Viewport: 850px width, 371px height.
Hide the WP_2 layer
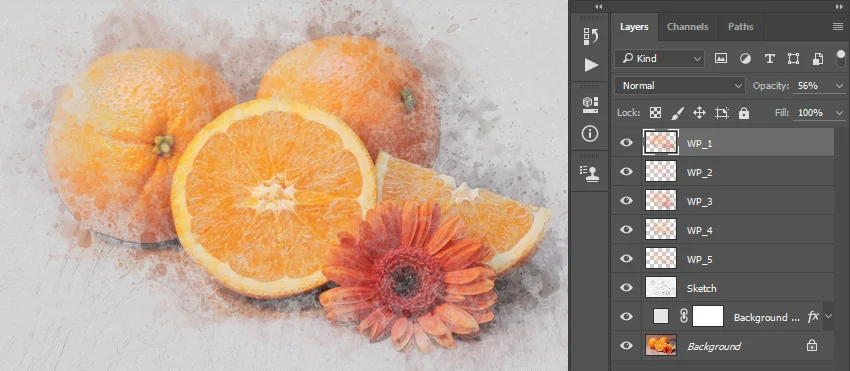626,171
